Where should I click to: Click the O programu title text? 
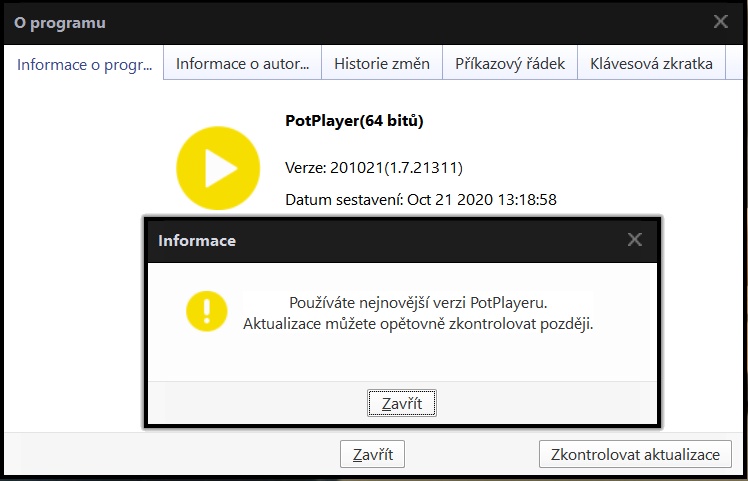[60, 22]
